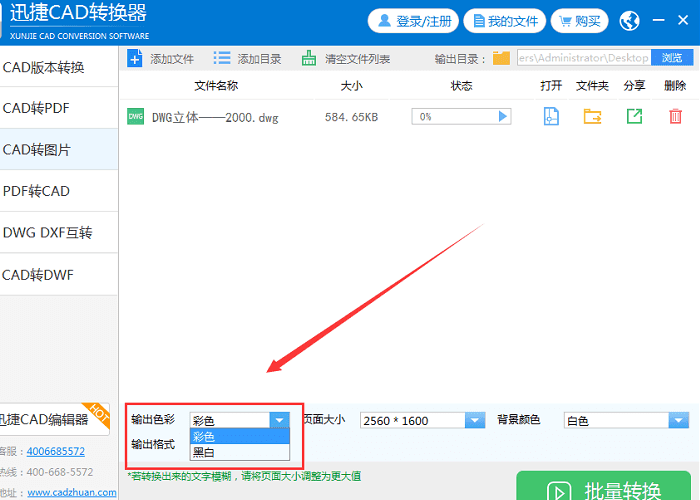Click the 文件名称 column header
The height and width of the screenshot is (500, 700).
[216, 85]
